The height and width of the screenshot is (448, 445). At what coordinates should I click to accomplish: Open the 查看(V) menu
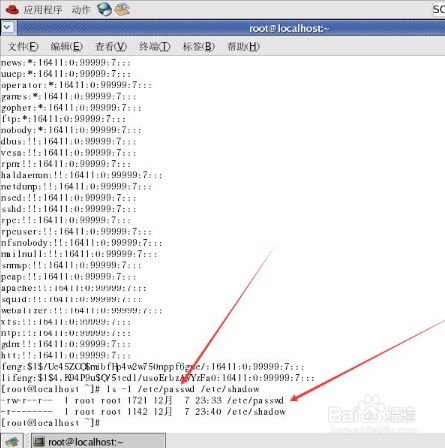111,46
